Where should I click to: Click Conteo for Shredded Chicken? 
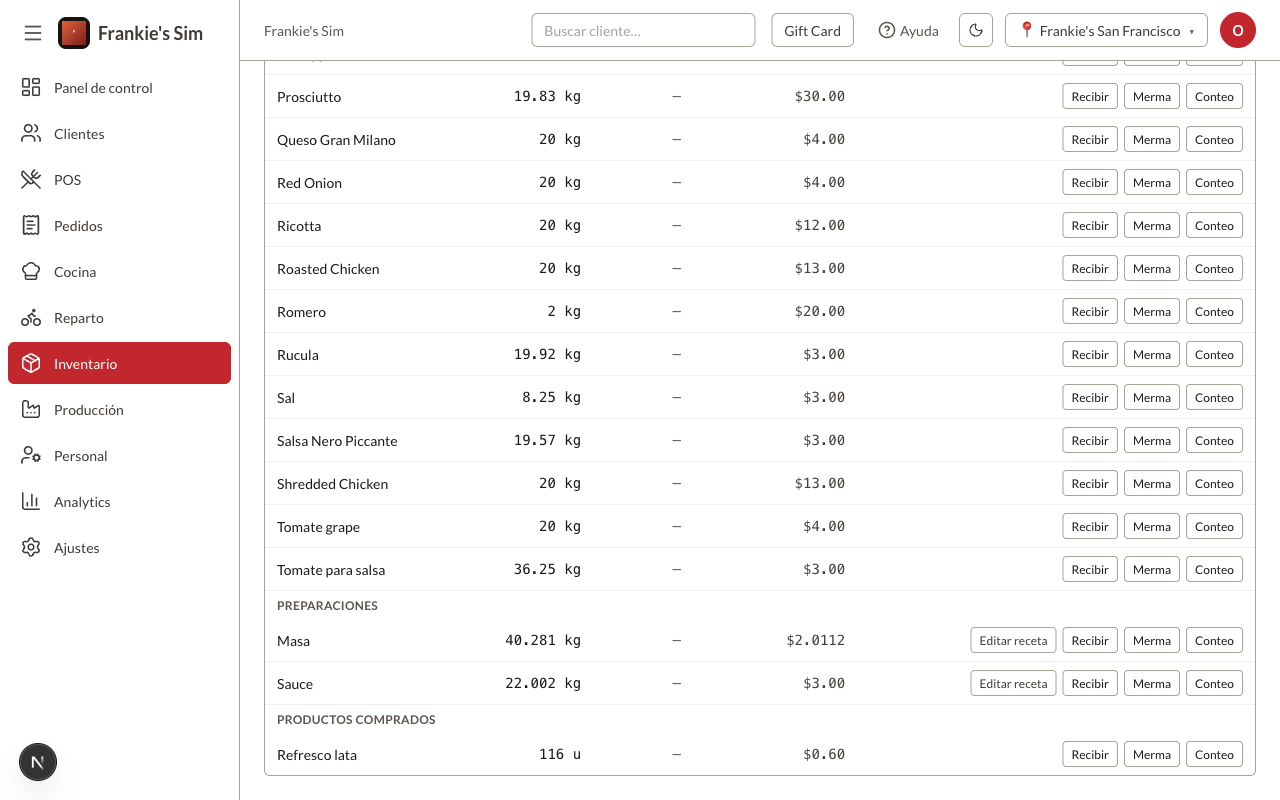[x=1214, y=483]
